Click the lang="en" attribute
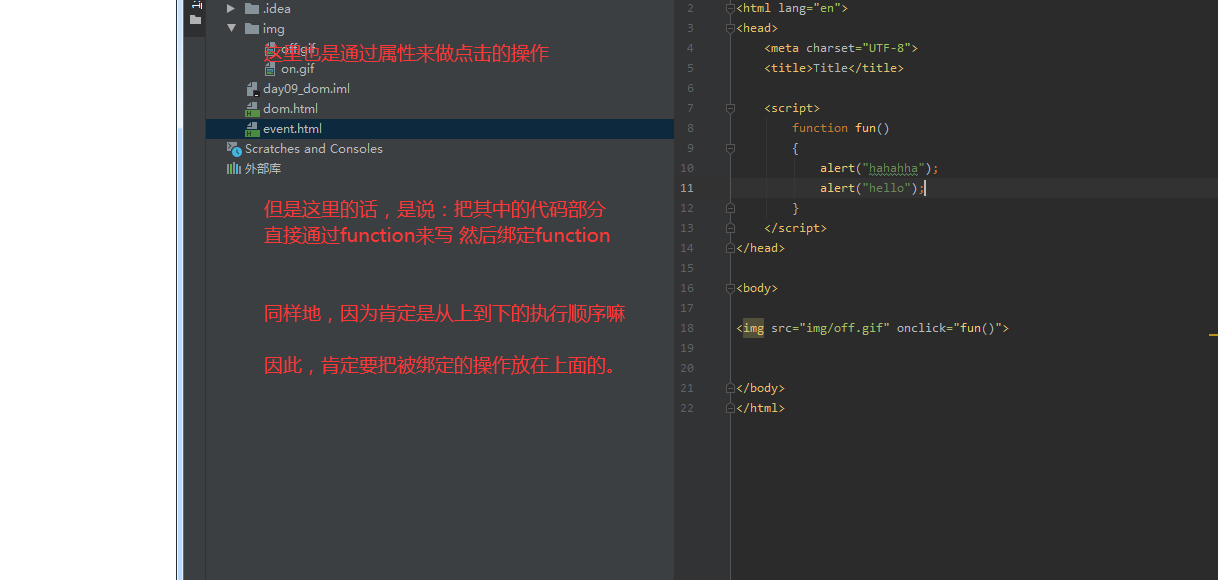 (809, 8)
